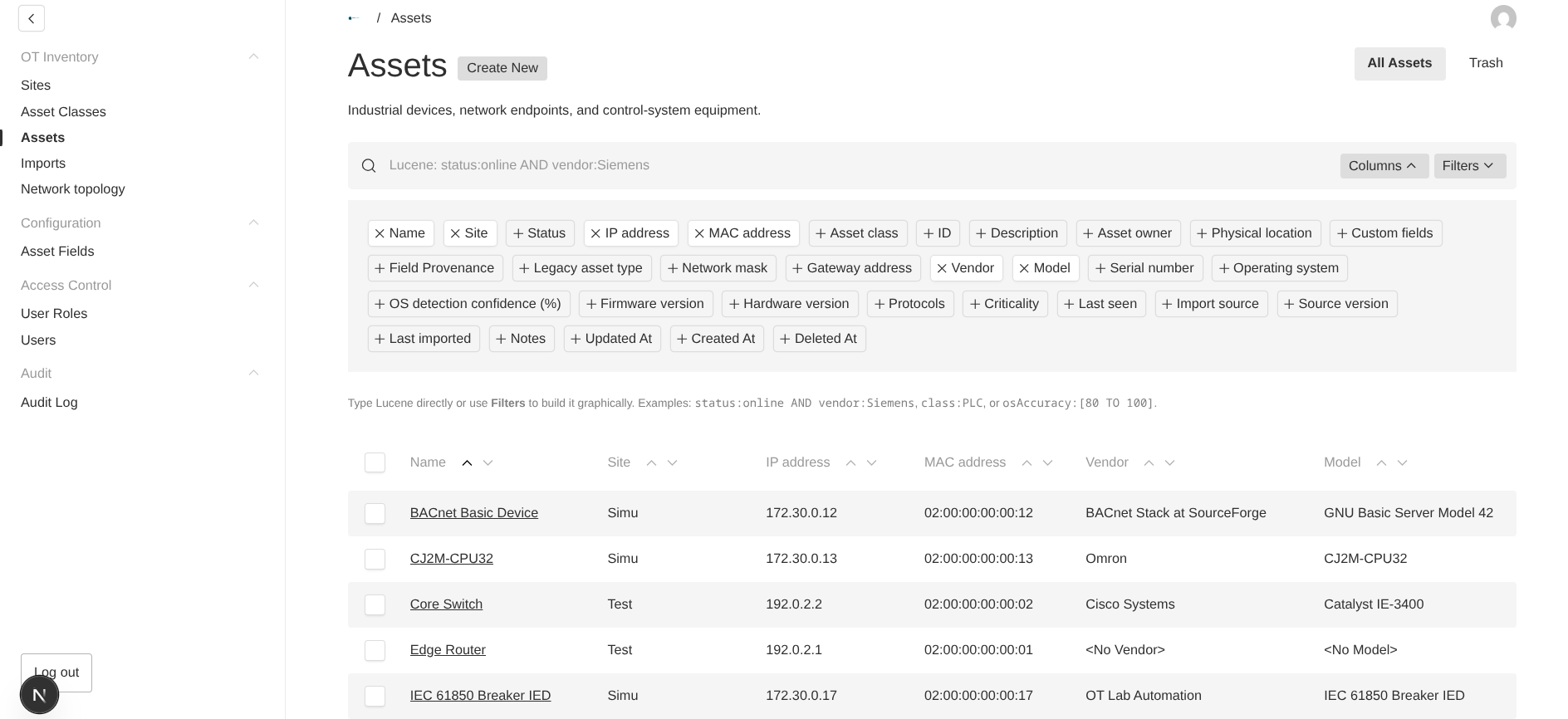Viewport: 1568px width, 719px height.
Task: Sort Model column ascending
Action: (1381, 463)
